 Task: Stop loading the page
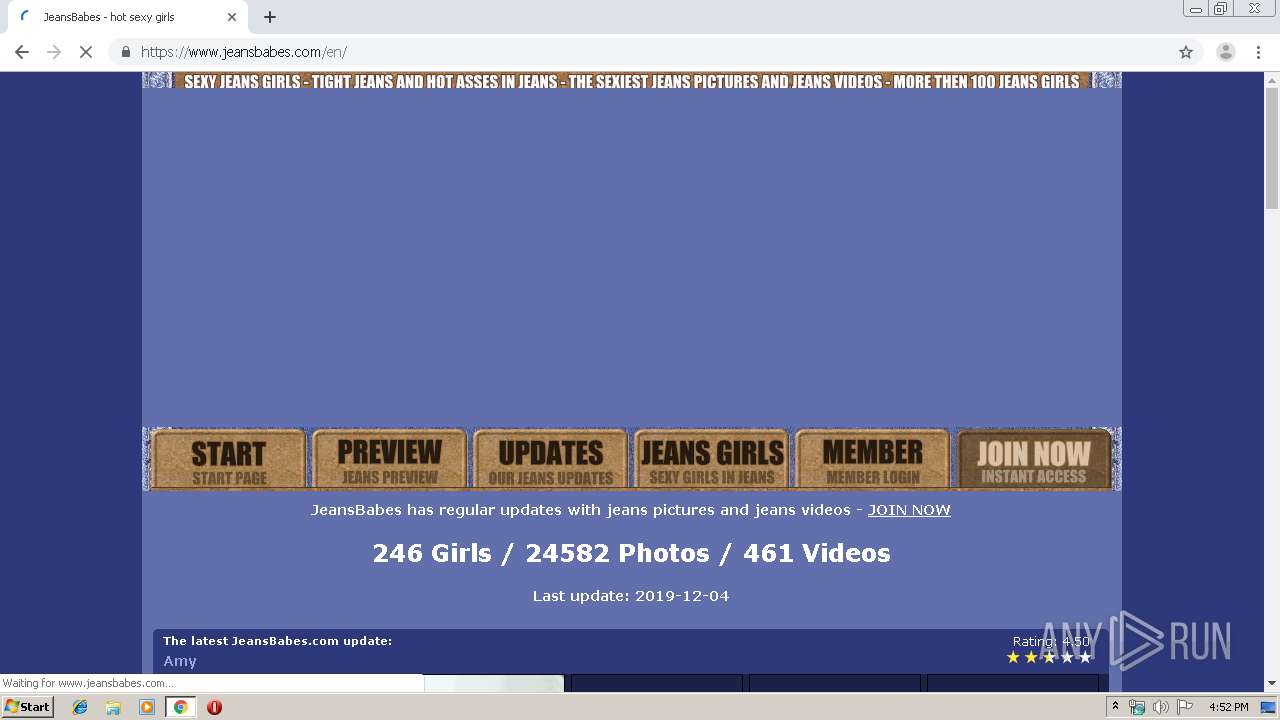86,52
